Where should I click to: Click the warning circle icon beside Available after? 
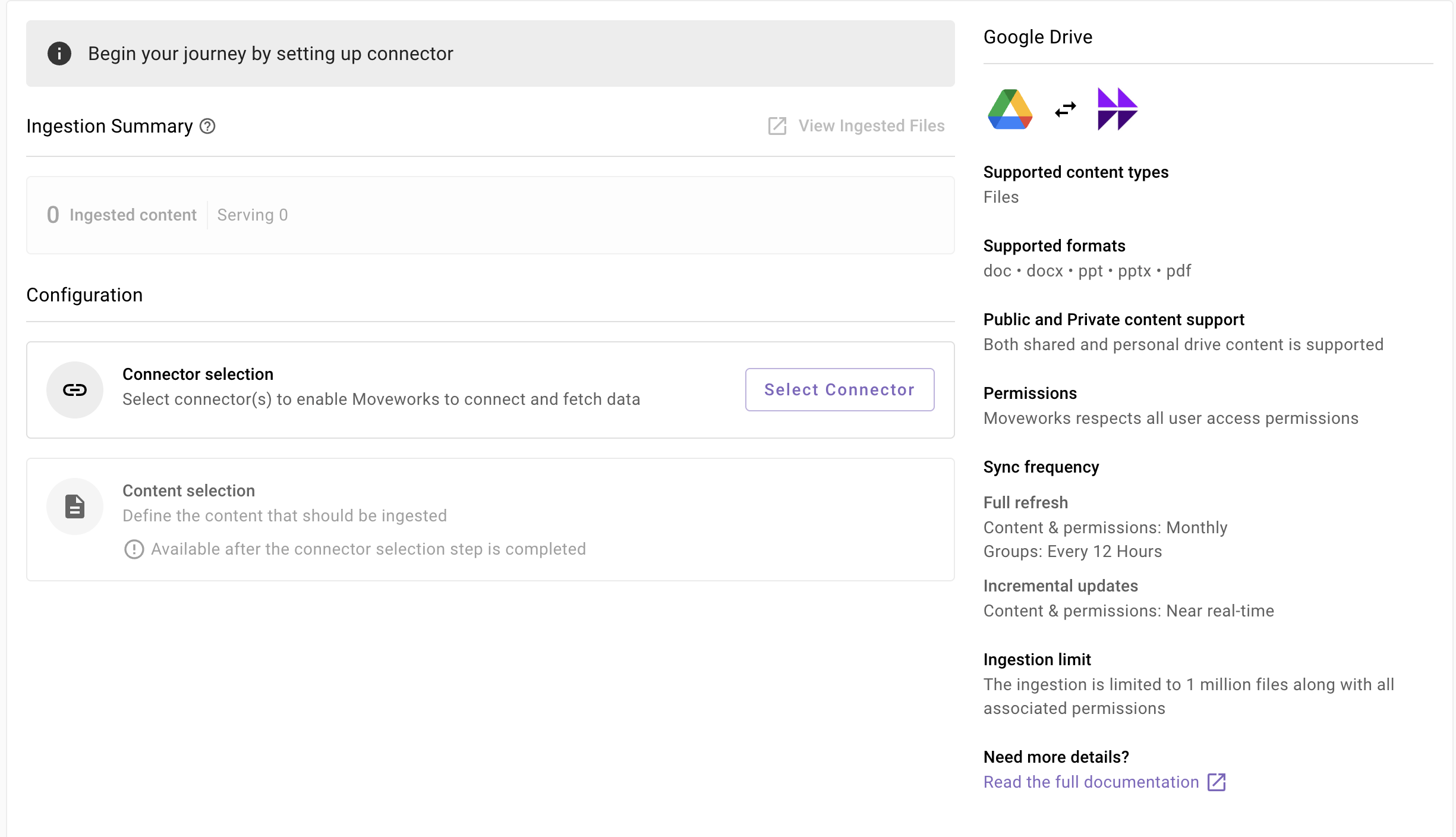tap(134, 549)
